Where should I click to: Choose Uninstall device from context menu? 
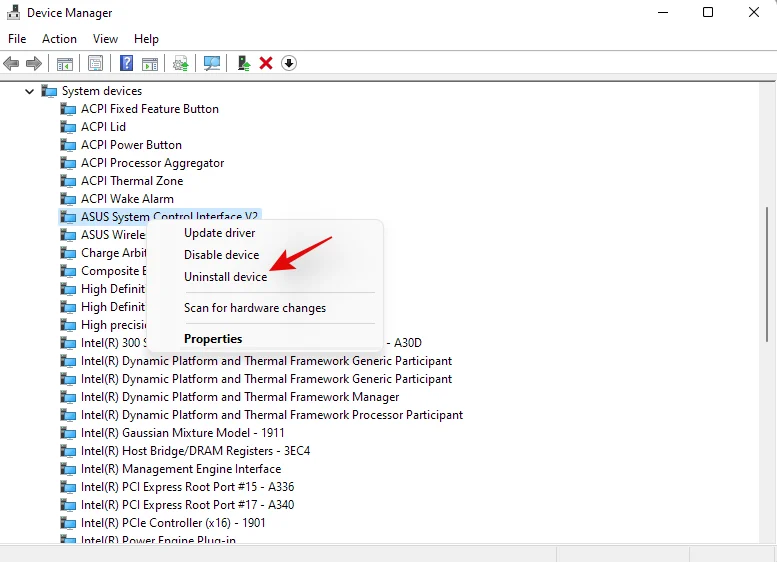(225, 277)
